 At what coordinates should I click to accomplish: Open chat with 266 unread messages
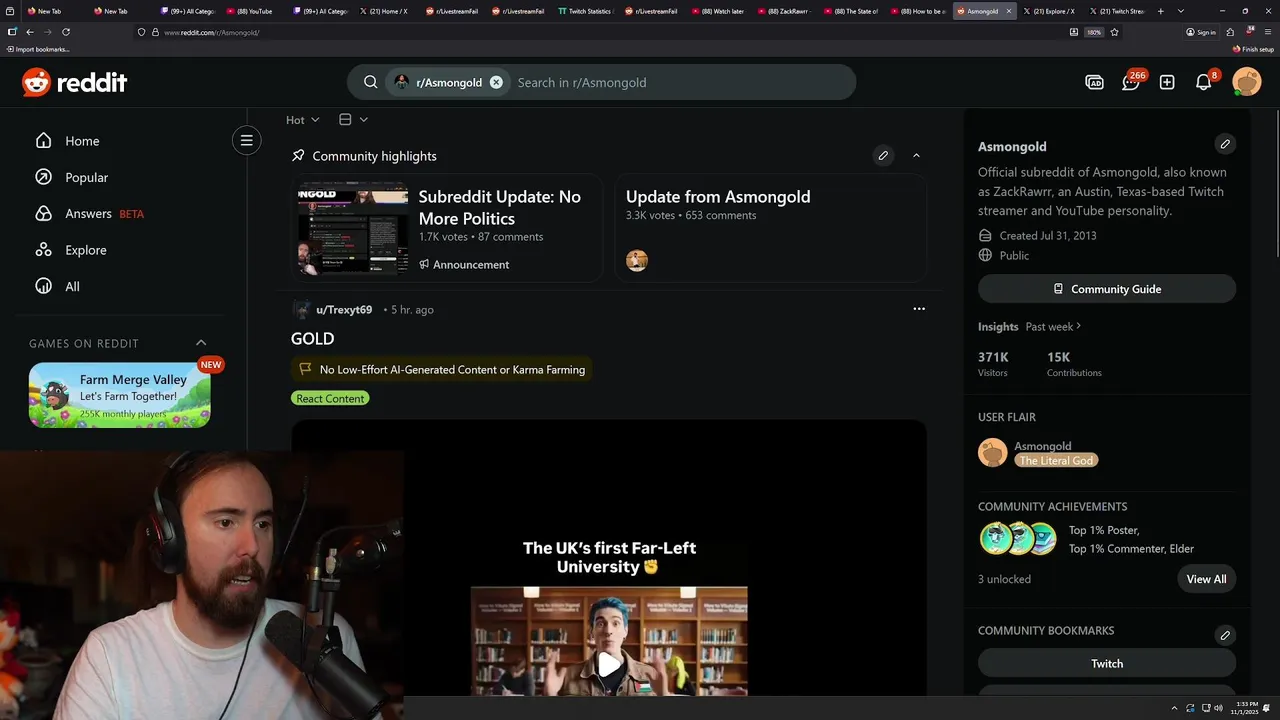pos(1131,82)
